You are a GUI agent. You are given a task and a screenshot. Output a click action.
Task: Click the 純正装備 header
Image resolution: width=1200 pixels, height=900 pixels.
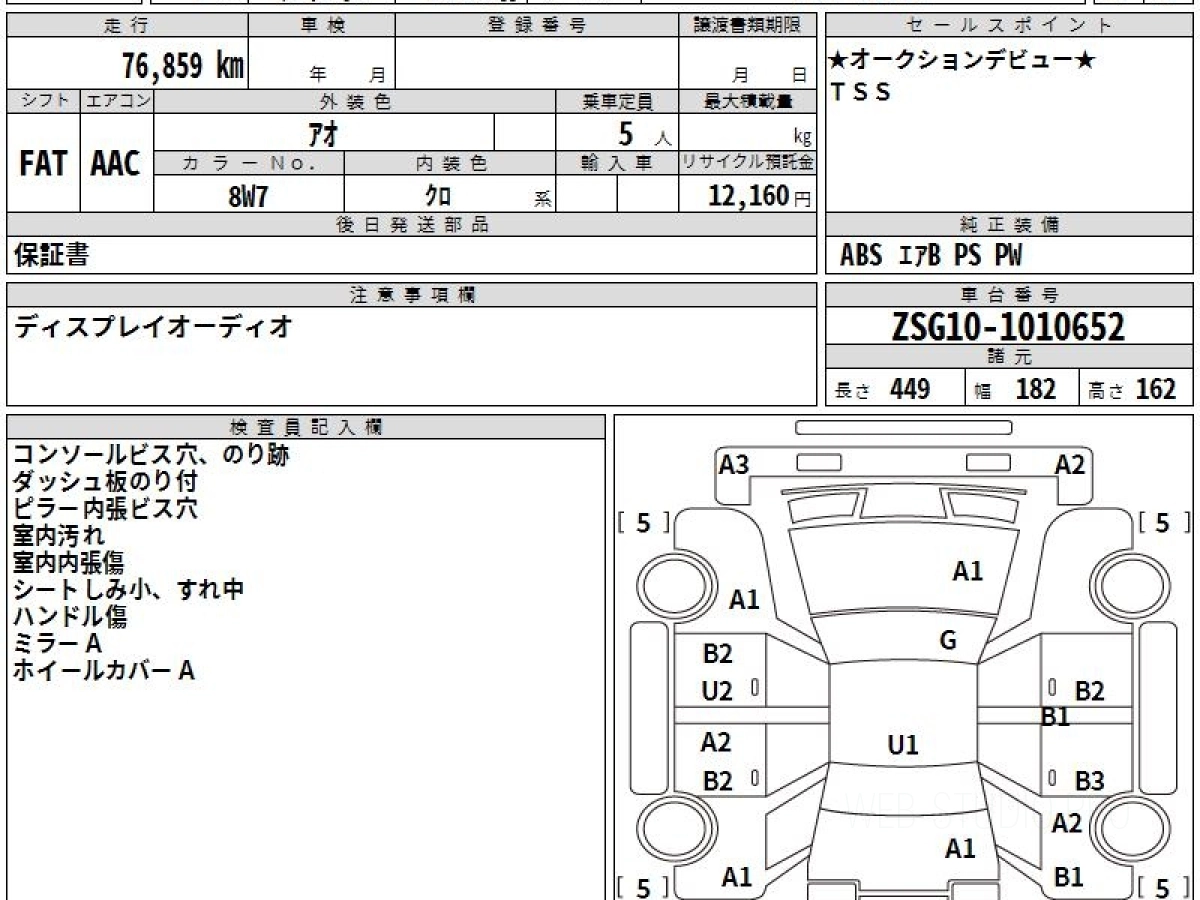[1009, 225]
